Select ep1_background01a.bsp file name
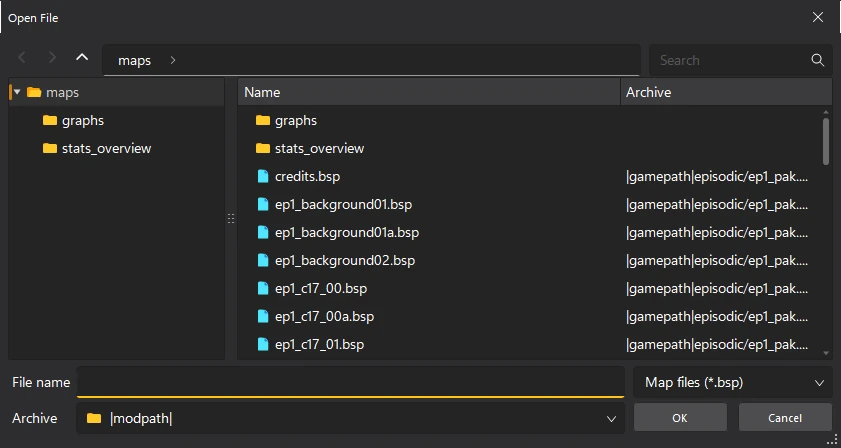This screenshot has height=448, width=841. coord(346,232)
